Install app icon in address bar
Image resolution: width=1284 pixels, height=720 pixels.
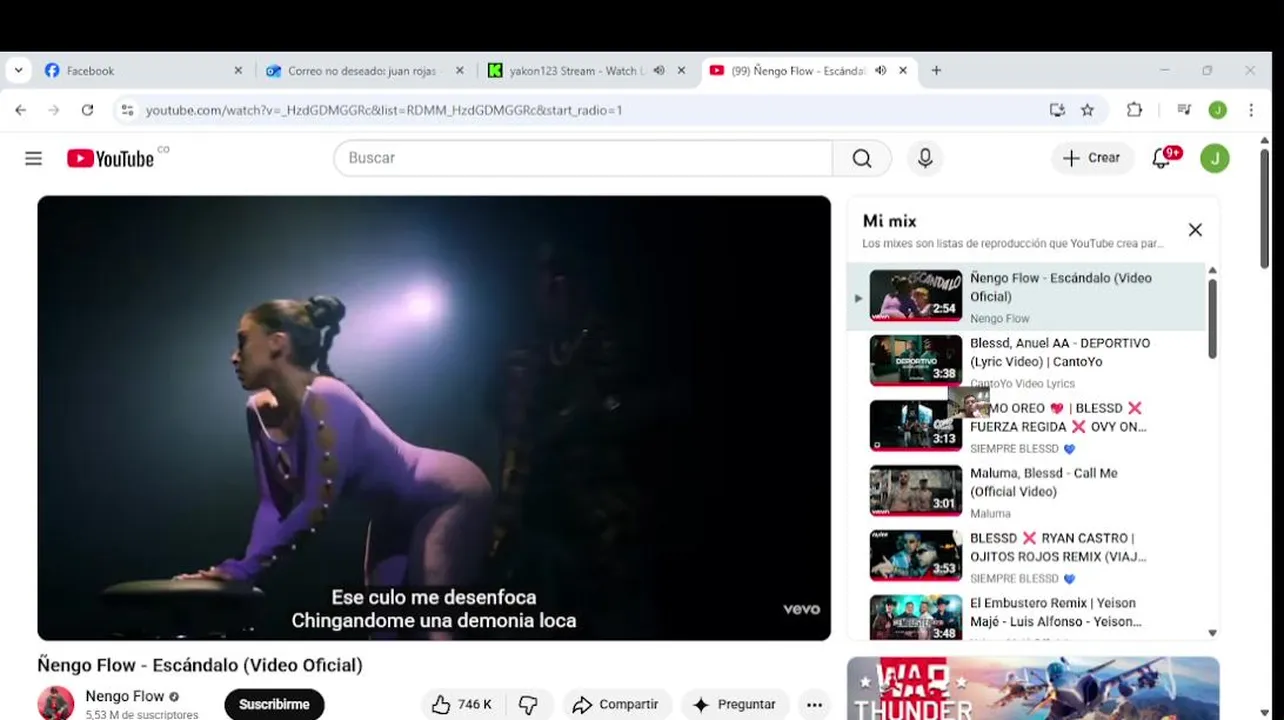tap(1057, 110)
